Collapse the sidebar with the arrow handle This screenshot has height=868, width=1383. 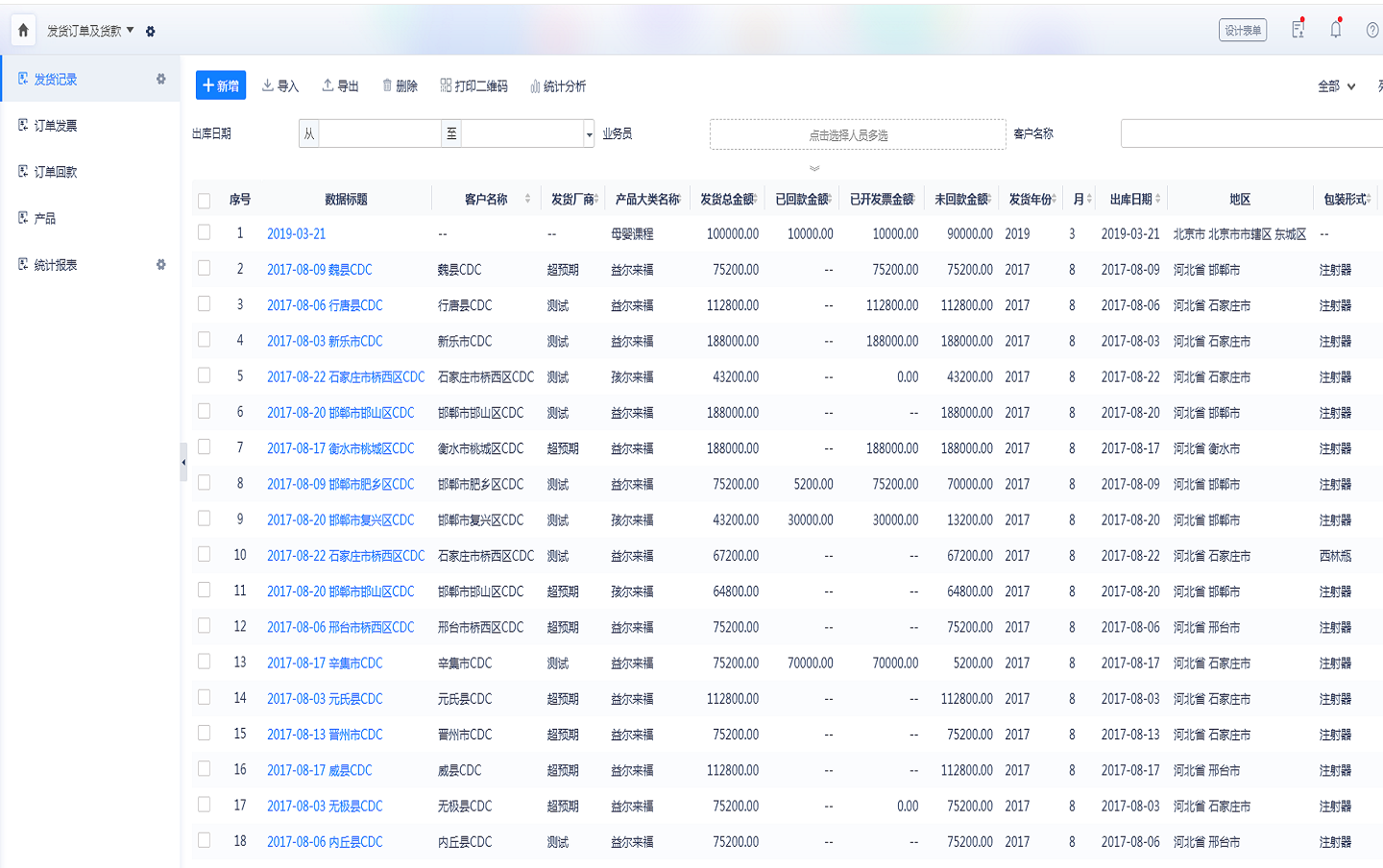pos(183,463)
